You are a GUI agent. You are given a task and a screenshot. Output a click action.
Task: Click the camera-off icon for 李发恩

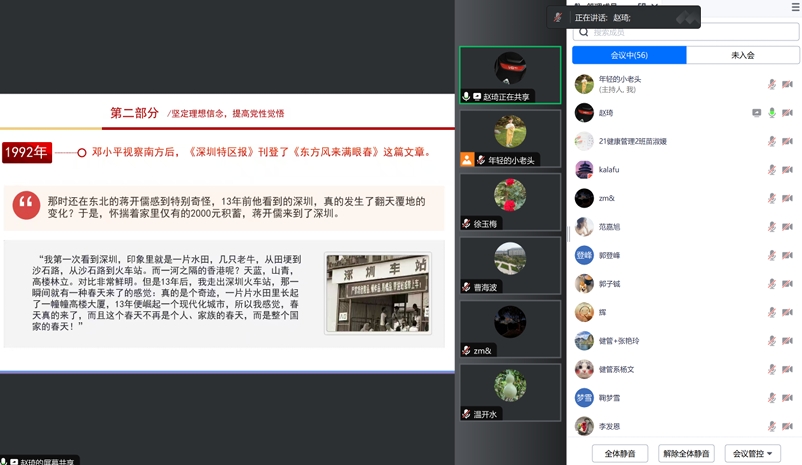click(x=787, y=426)
